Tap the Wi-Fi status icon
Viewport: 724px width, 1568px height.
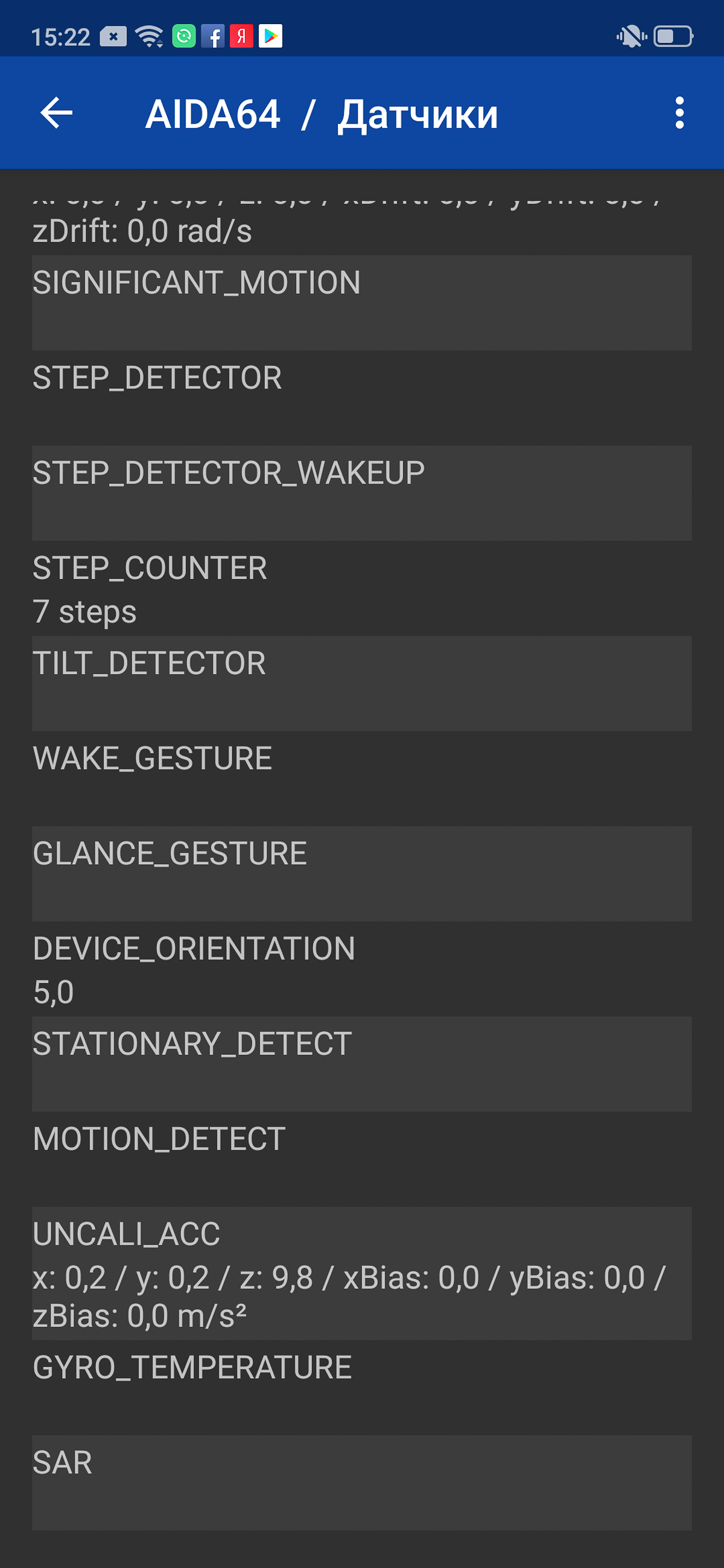tap(149, 37)
